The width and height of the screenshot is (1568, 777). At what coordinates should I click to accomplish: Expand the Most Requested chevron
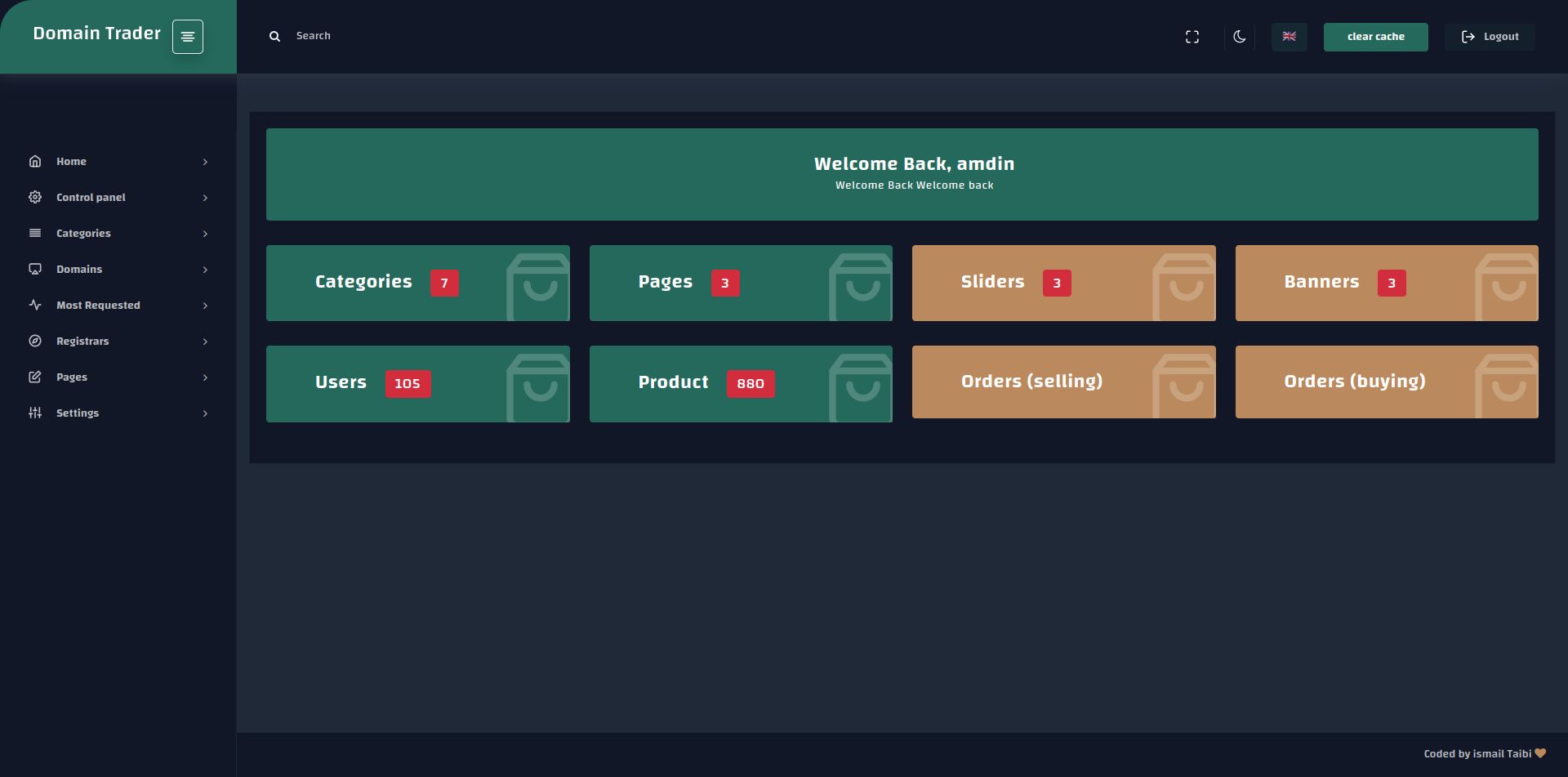(x=205, y=306)
